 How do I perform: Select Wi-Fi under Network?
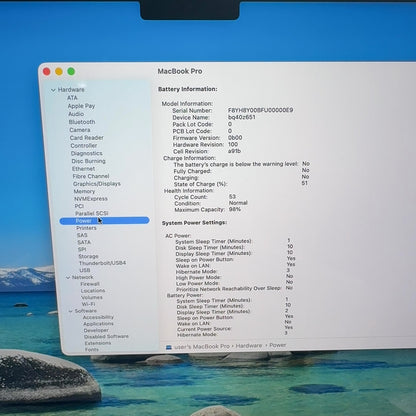(x=89, y=304)
